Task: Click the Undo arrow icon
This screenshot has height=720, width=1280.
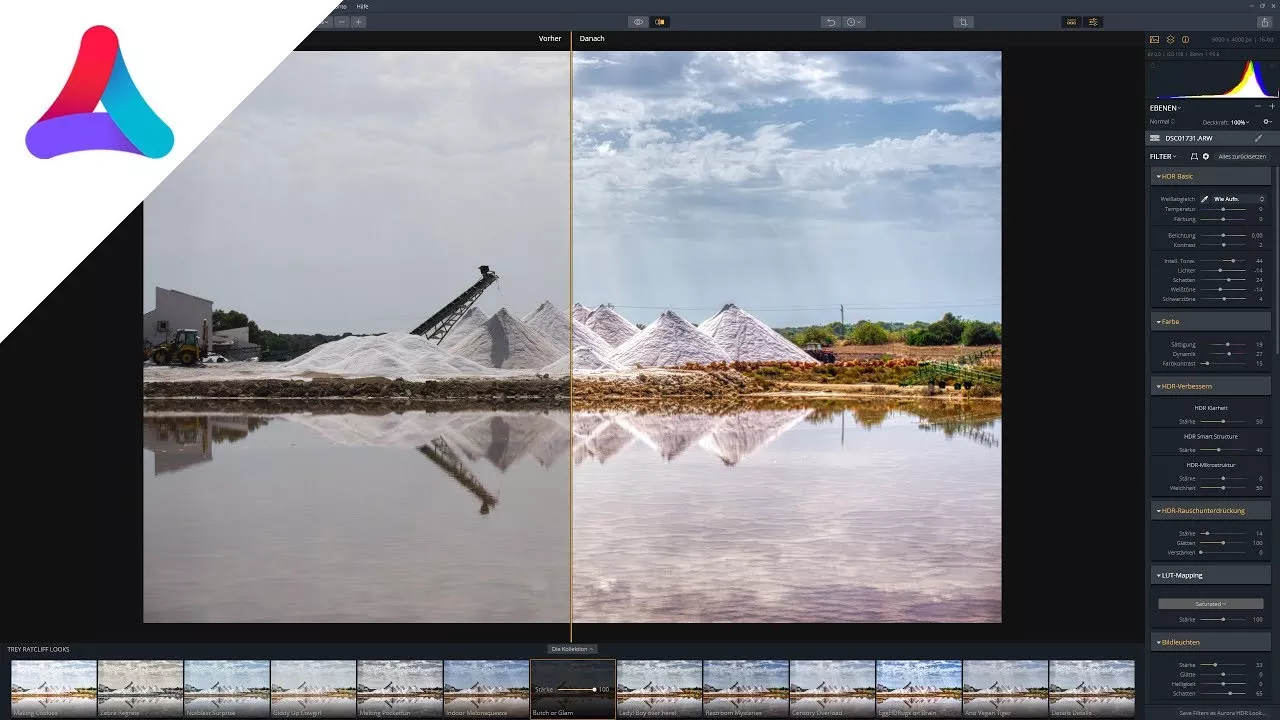Action: [830, 21]
